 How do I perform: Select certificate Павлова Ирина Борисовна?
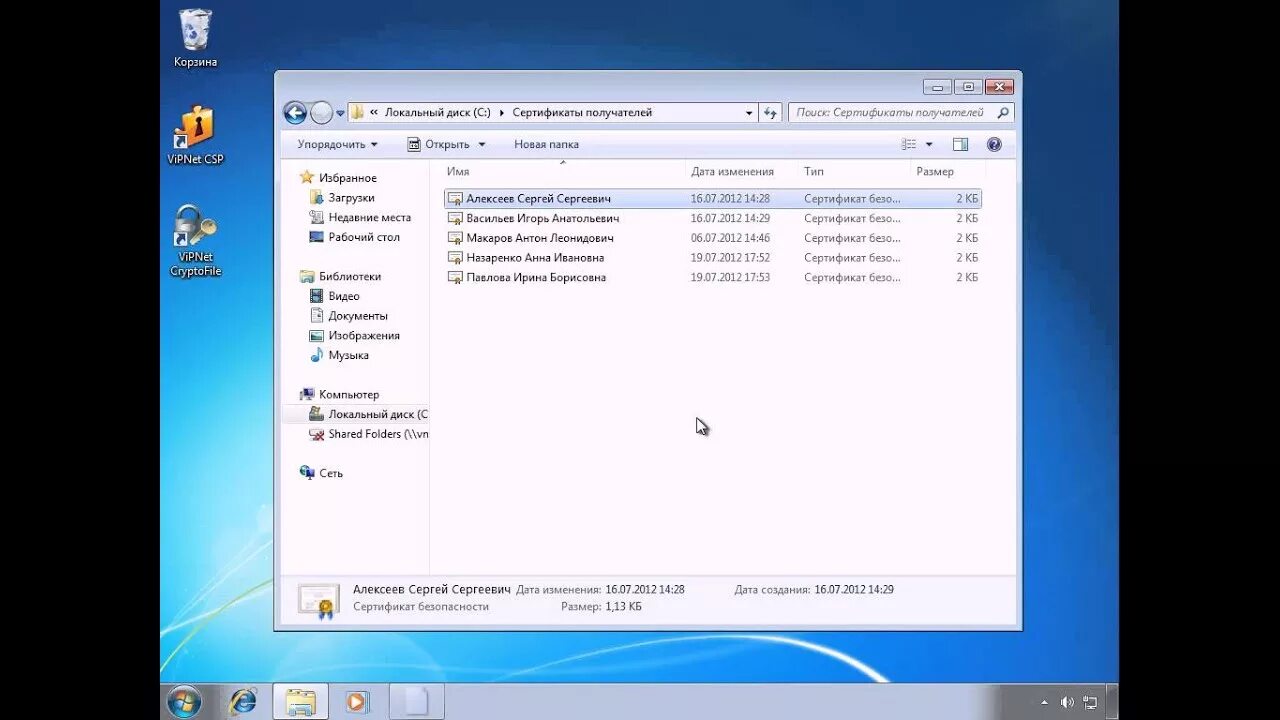712,277
